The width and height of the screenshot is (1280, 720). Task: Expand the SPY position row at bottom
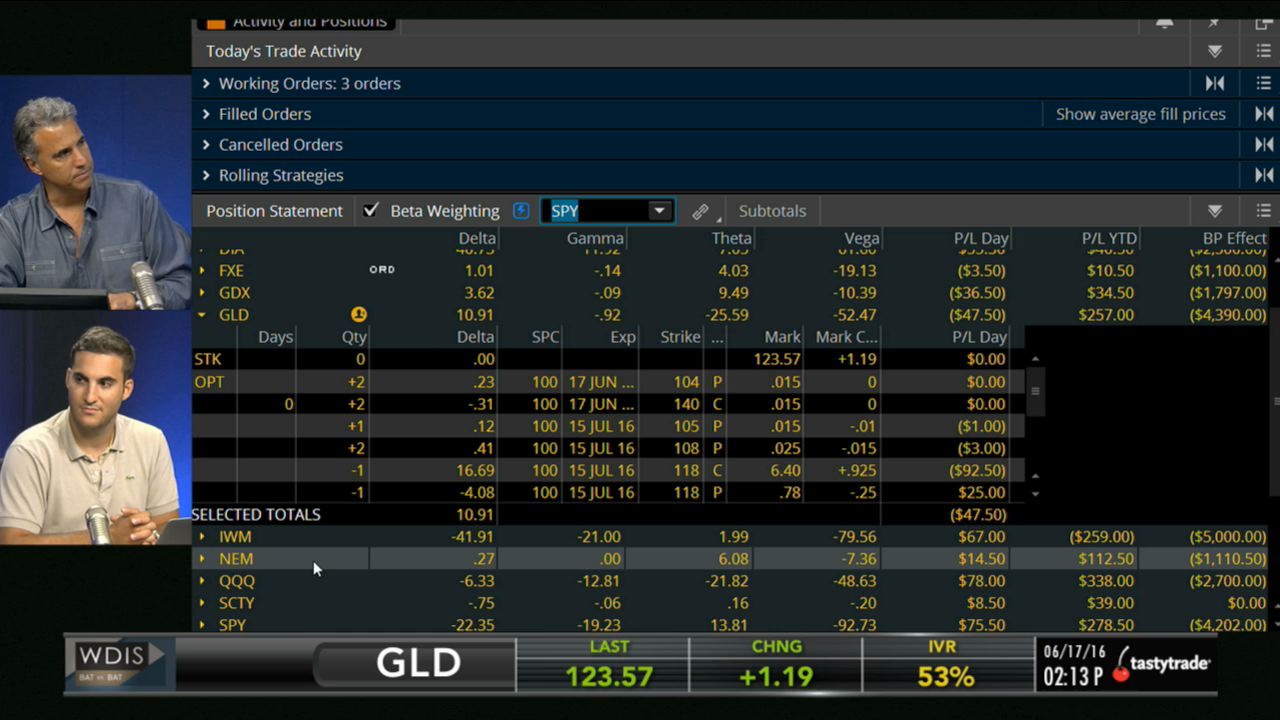202,625
